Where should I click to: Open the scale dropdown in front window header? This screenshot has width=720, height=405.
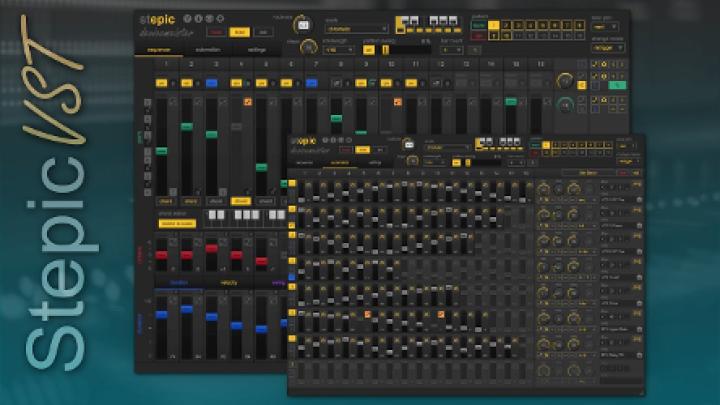coord(447,148)
